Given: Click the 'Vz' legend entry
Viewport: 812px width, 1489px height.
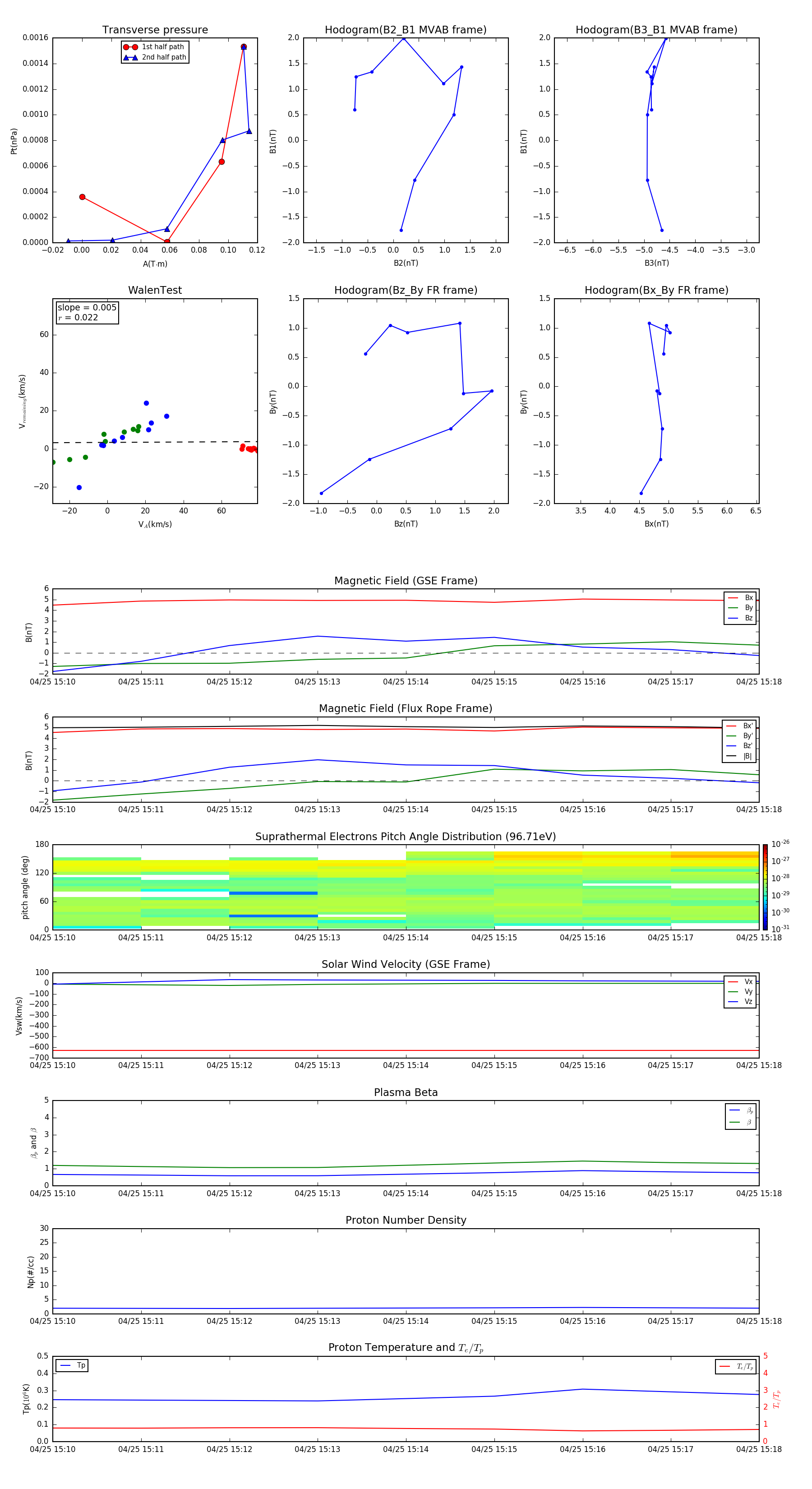Looking at the screenshot, I should [x=740, y=1002].
